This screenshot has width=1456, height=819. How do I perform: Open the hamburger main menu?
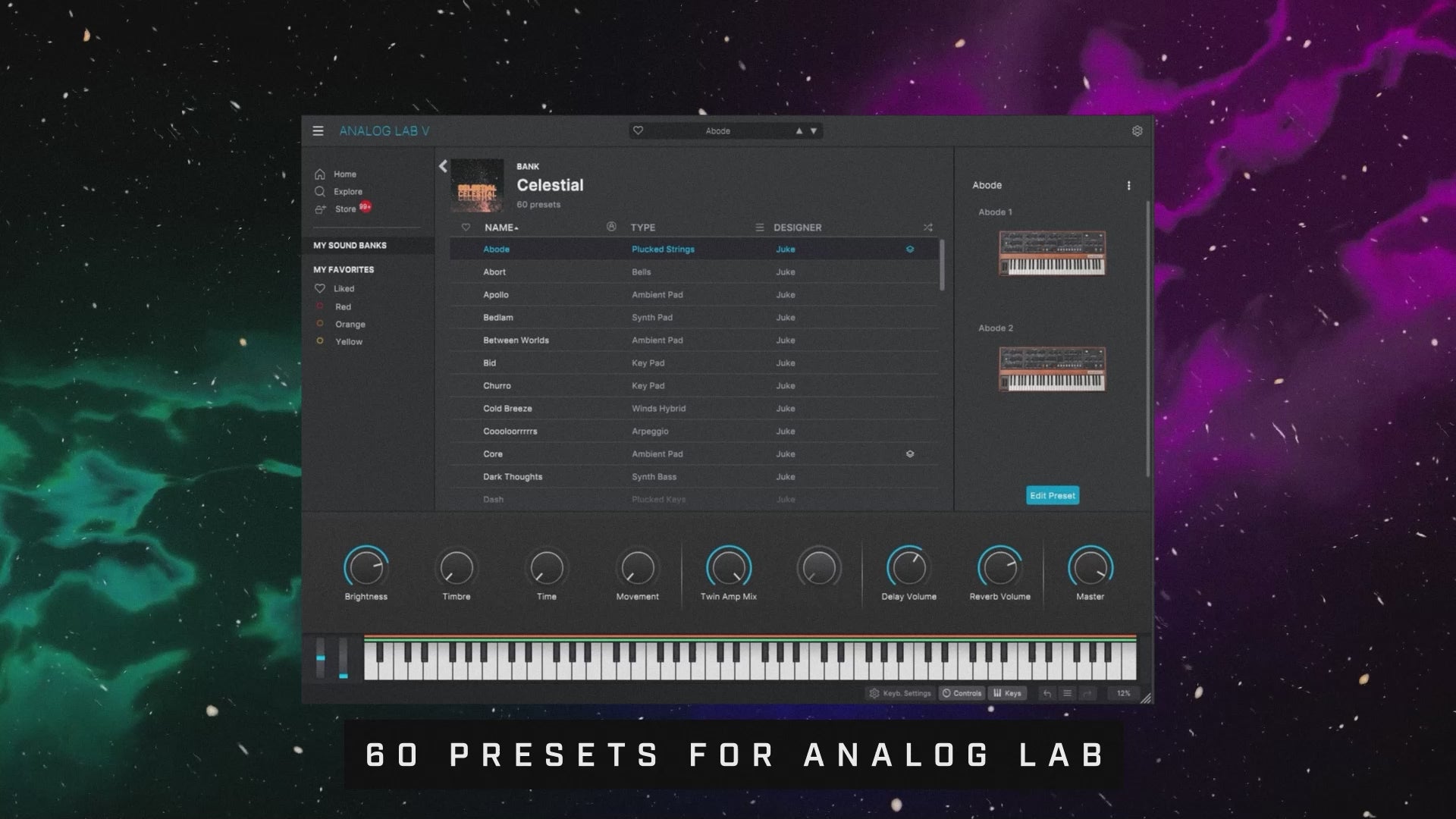pyautogui.click(x=318, y=131)
